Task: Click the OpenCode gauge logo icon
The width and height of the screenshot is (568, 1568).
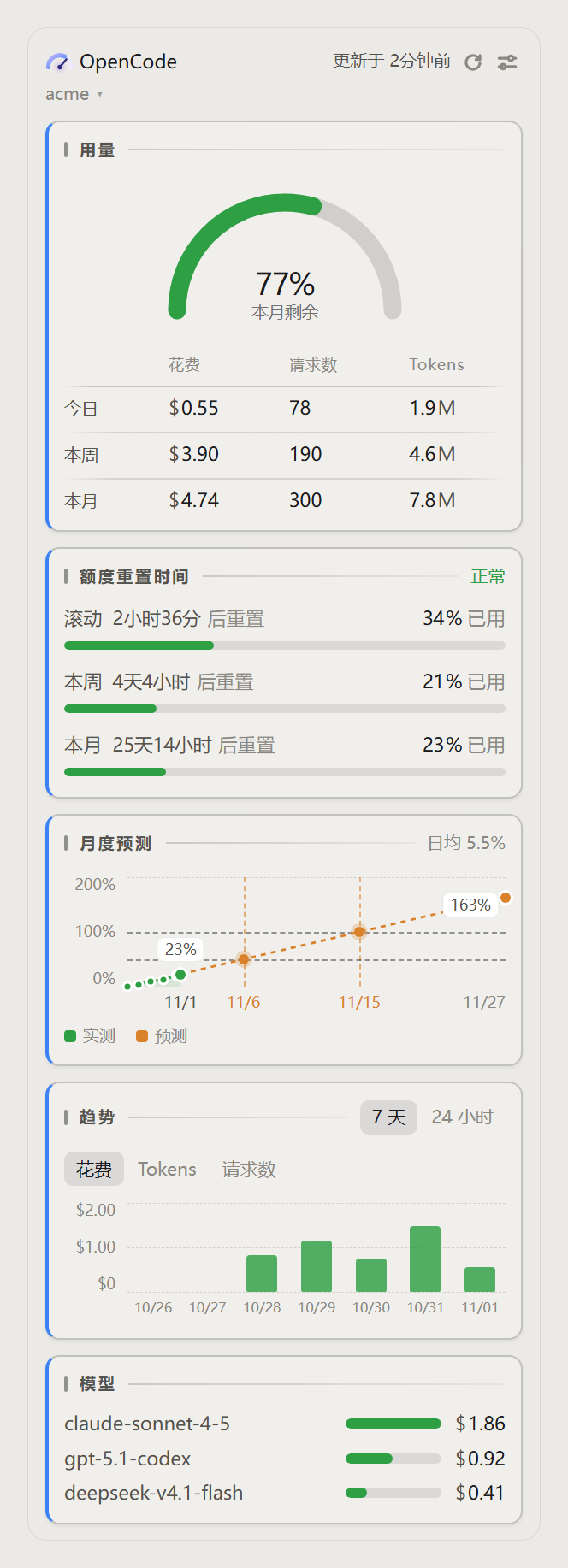Action: tap(57, 62)
